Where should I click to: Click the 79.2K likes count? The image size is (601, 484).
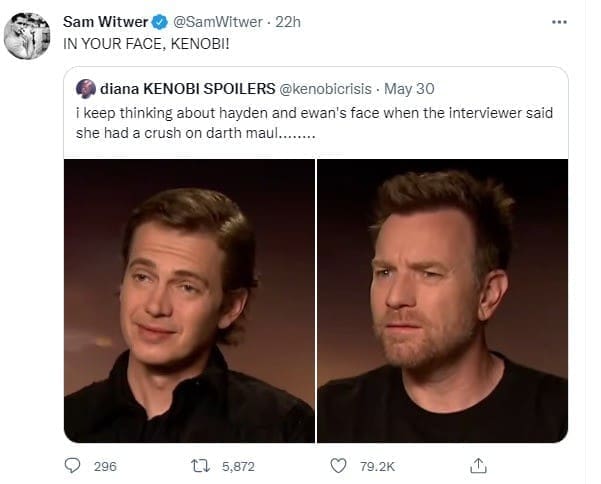pyautogui.click(x=379, y=465)
